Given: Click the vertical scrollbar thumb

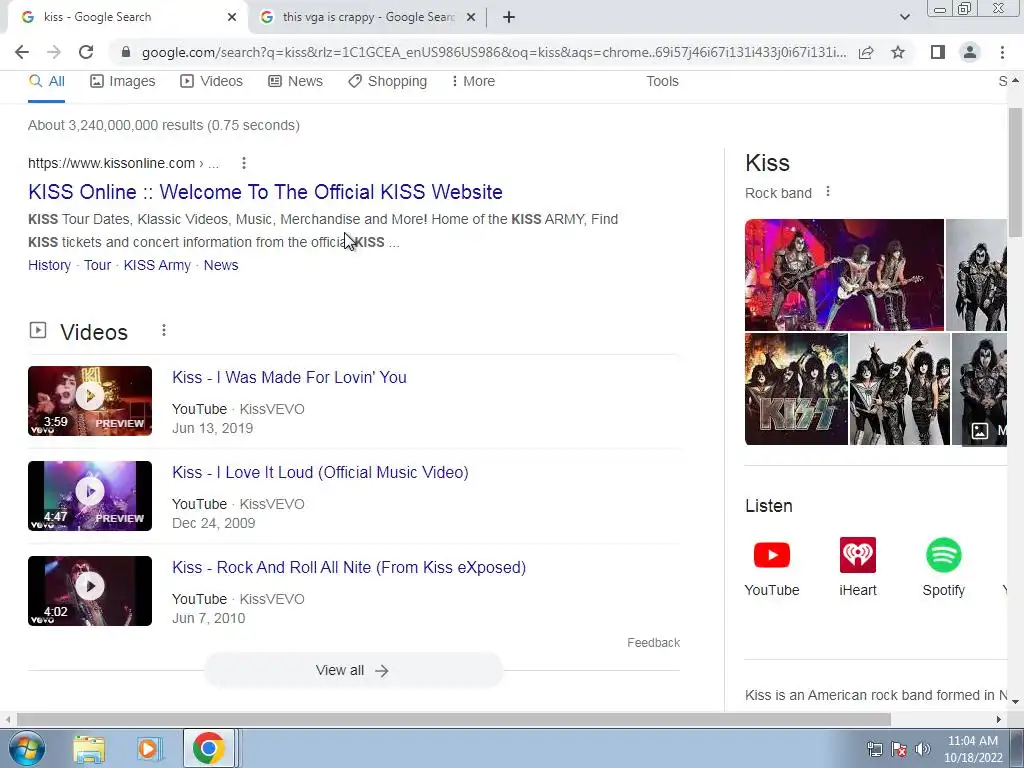Looking at the screenshot, I should tap(1016, 172).
